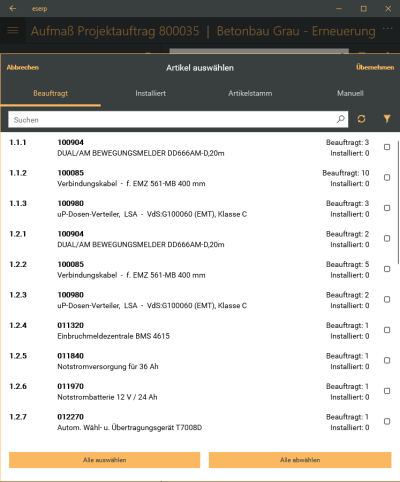
Task: Check the box for position 1.1.1
Action: coord(387,147)
